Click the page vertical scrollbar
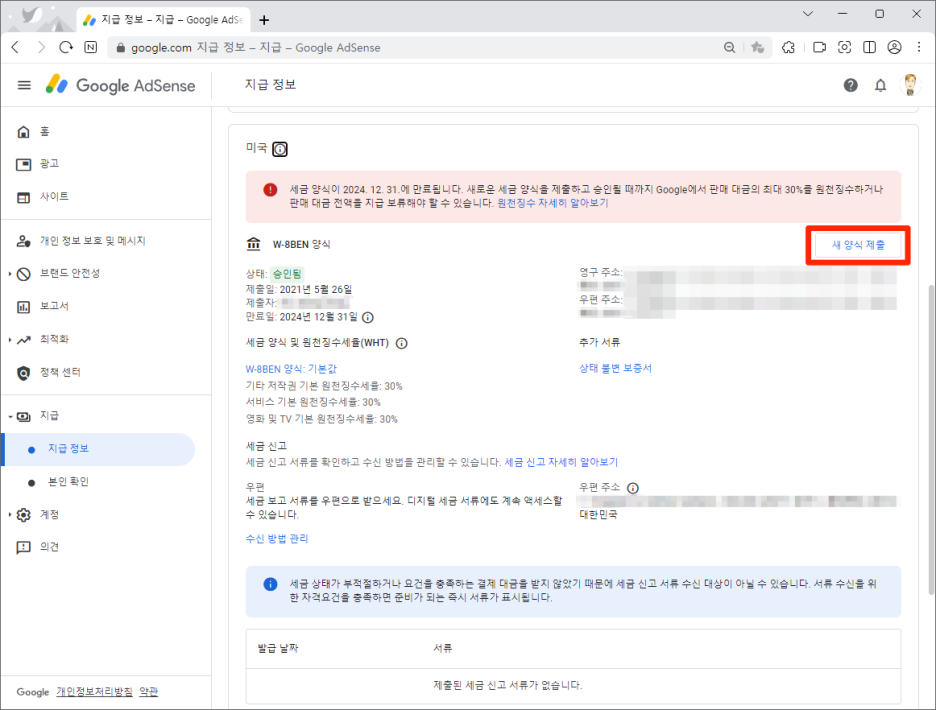This screenshot has width=936, height=710. tap(931, 439)
